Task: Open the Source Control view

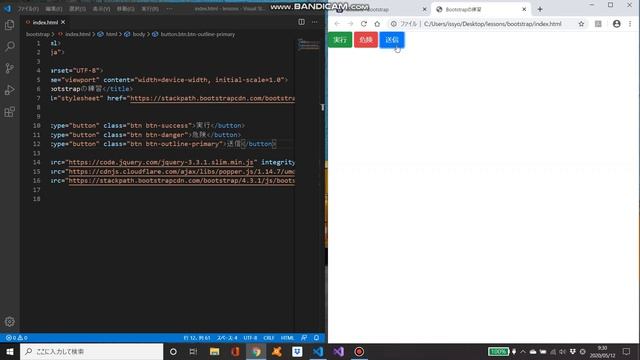Action: tap(9, 68)
